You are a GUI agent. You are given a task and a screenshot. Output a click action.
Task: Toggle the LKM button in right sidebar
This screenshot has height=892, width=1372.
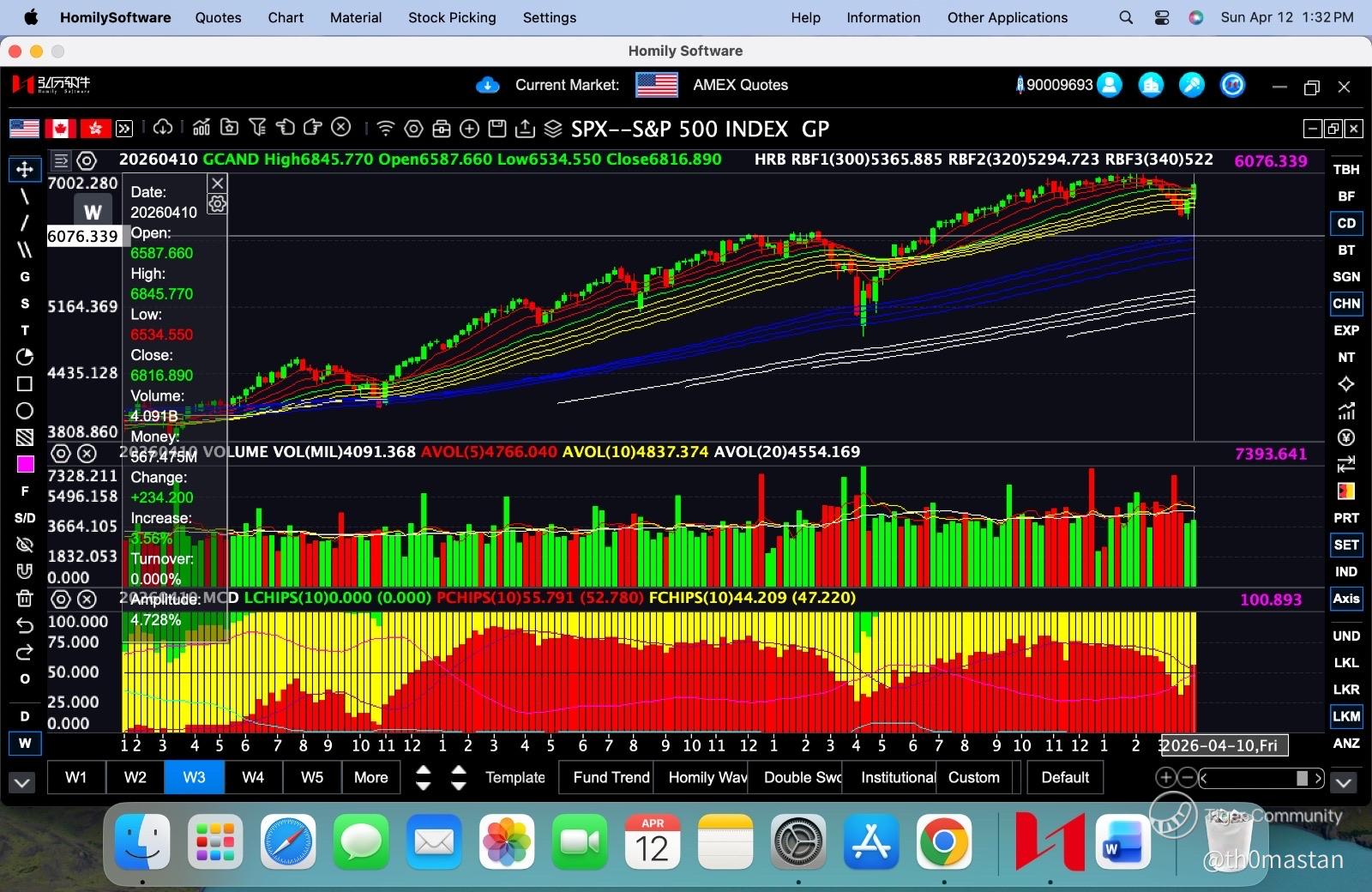(1346, 716)
